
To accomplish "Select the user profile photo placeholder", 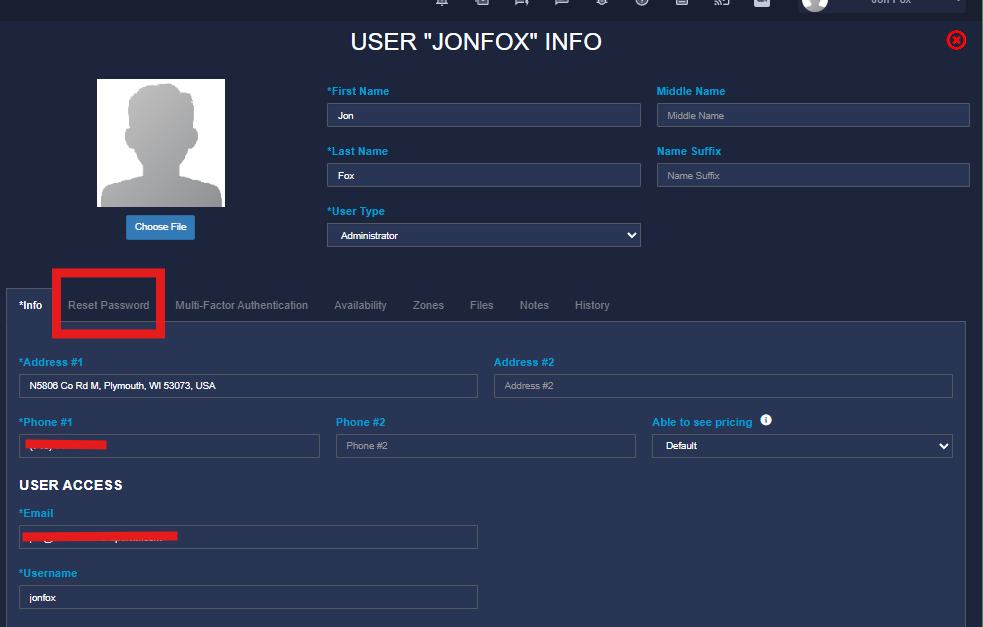I will tap(160, 143).
